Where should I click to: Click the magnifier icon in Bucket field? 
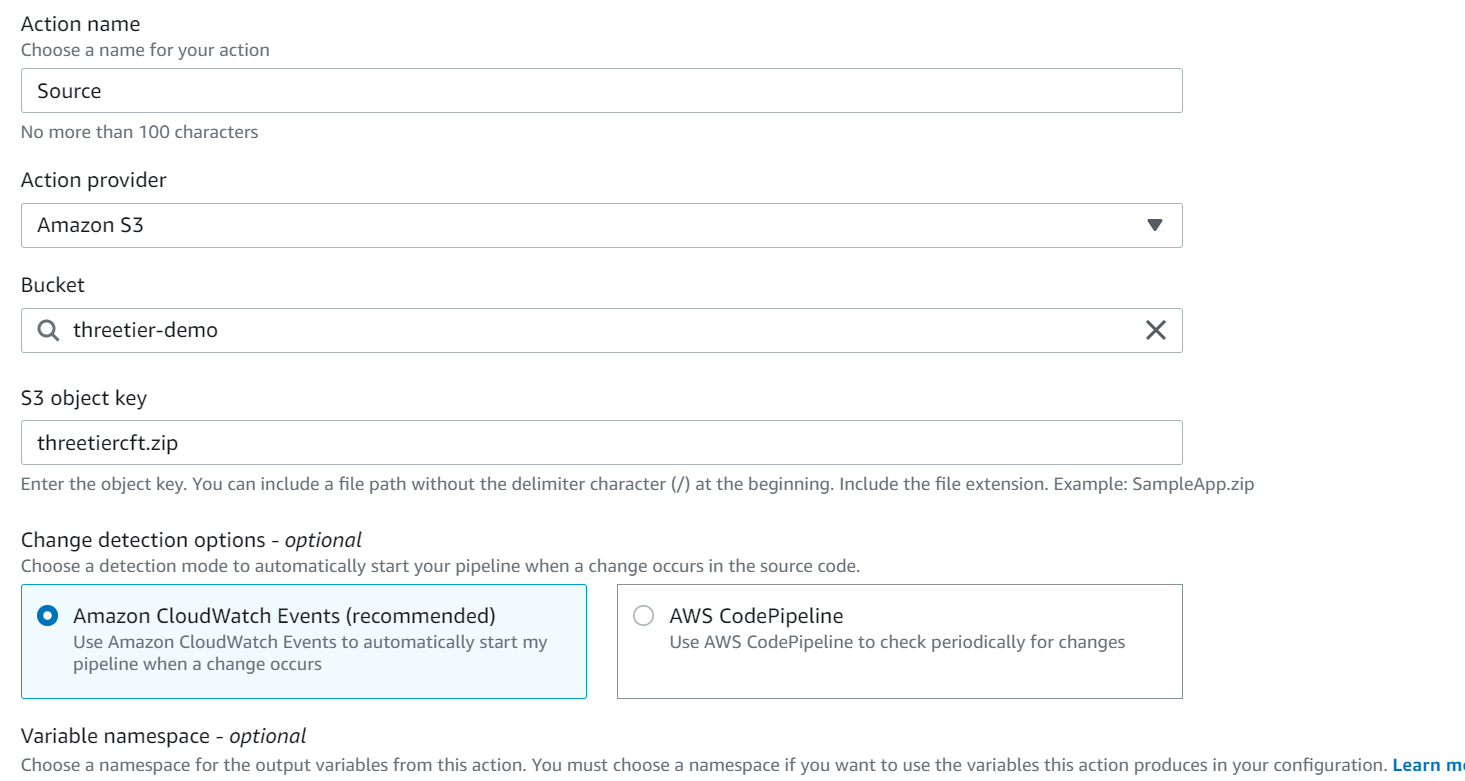[x=48, y=330]
